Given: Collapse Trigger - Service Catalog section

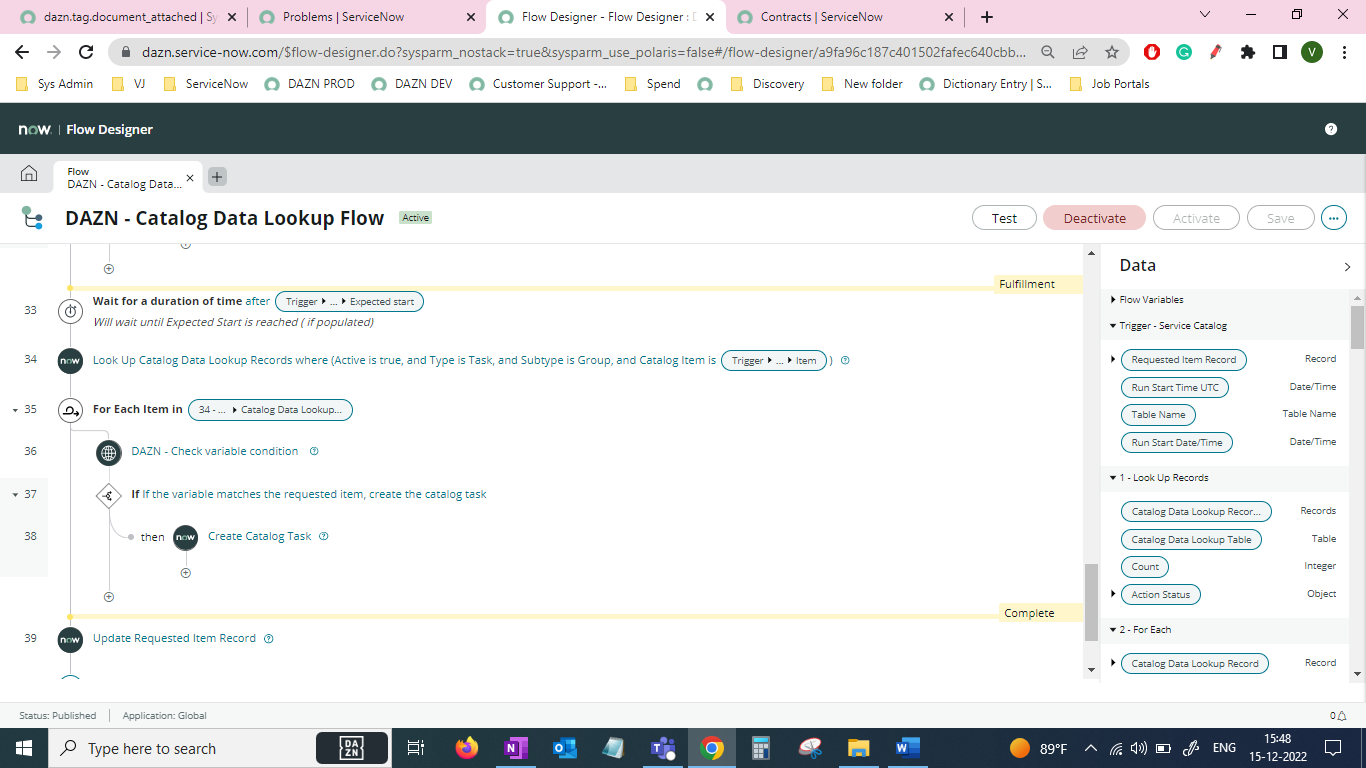Looking at the screenshot, I should click(x=1113, y=326).
